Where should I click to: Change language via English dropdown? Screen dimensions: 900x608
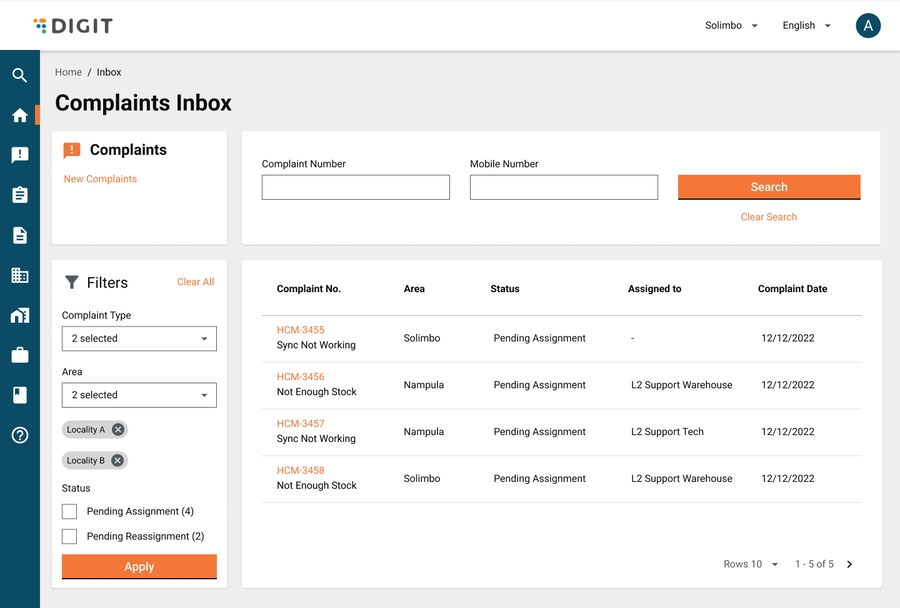[x=806, y=26]
